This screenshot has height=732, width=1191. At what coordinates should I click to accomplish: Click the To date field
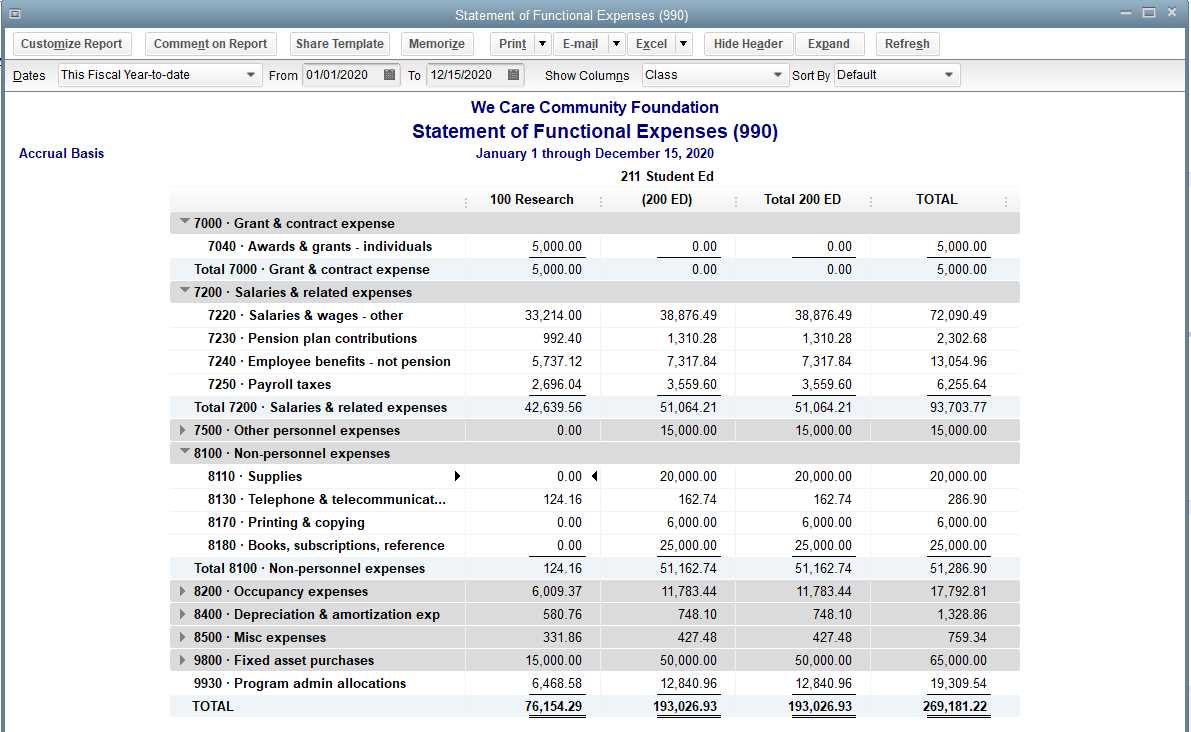click(x=465, y=74)
